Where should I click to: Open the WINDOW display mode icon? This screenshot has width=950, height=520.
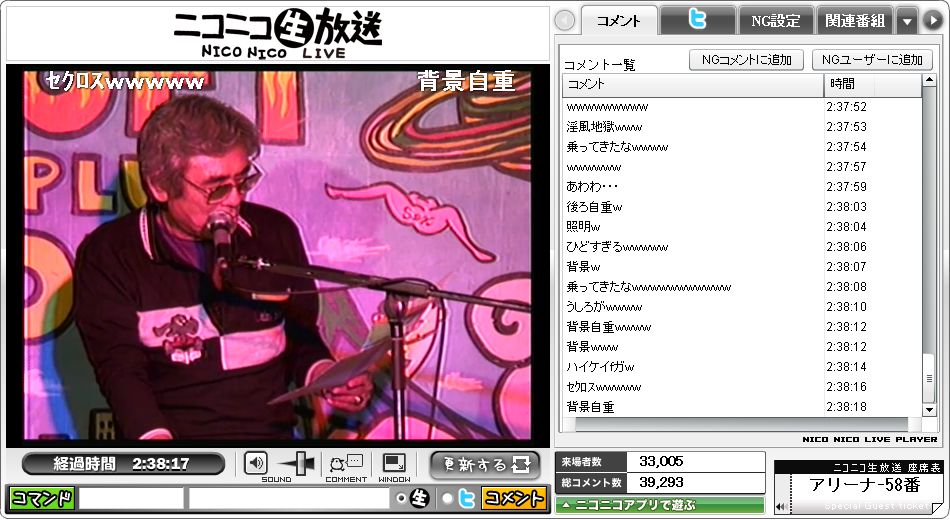(x=394, y=464)
